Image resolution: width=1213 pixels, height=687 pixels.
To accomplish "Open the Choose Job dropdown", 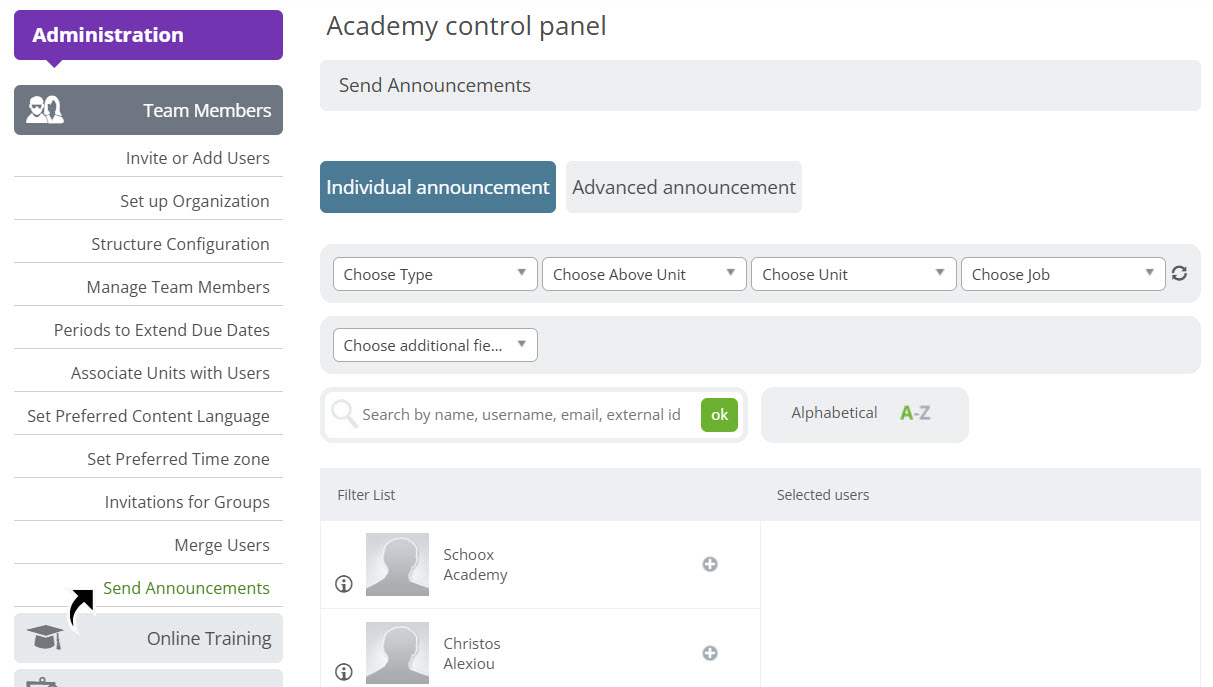I will click(1063, 274).
